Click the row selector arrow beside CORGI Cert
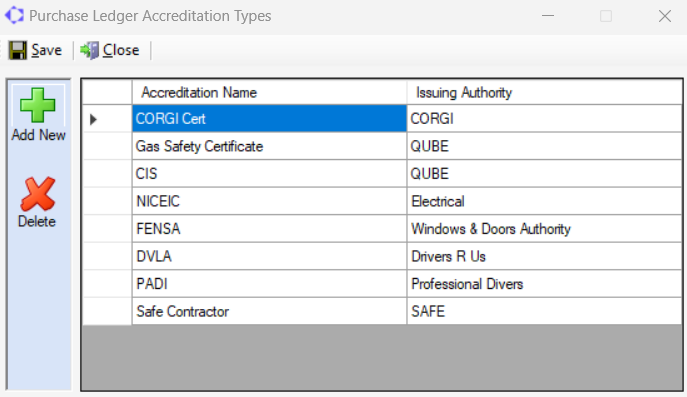687x397 pixels. [x=93, y=119]
